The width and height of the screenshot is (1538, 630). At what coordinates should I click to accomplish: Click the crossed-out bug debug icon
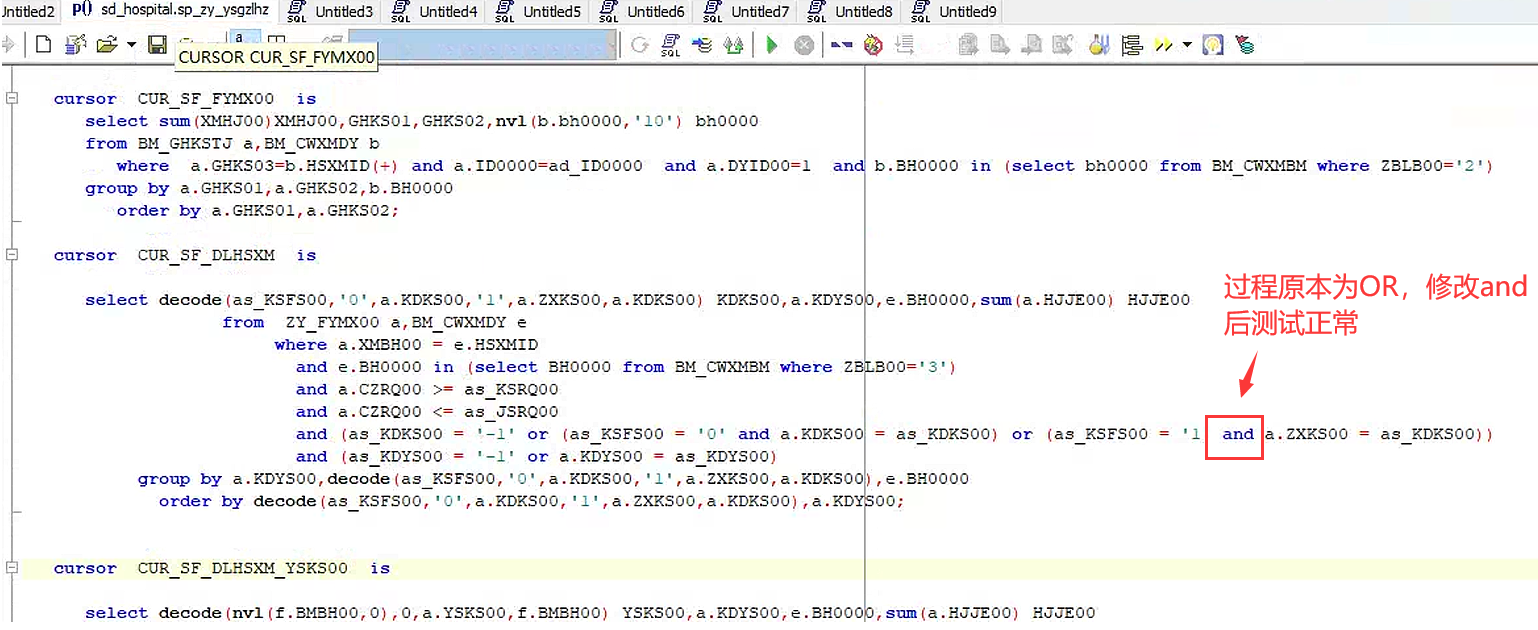873,45
